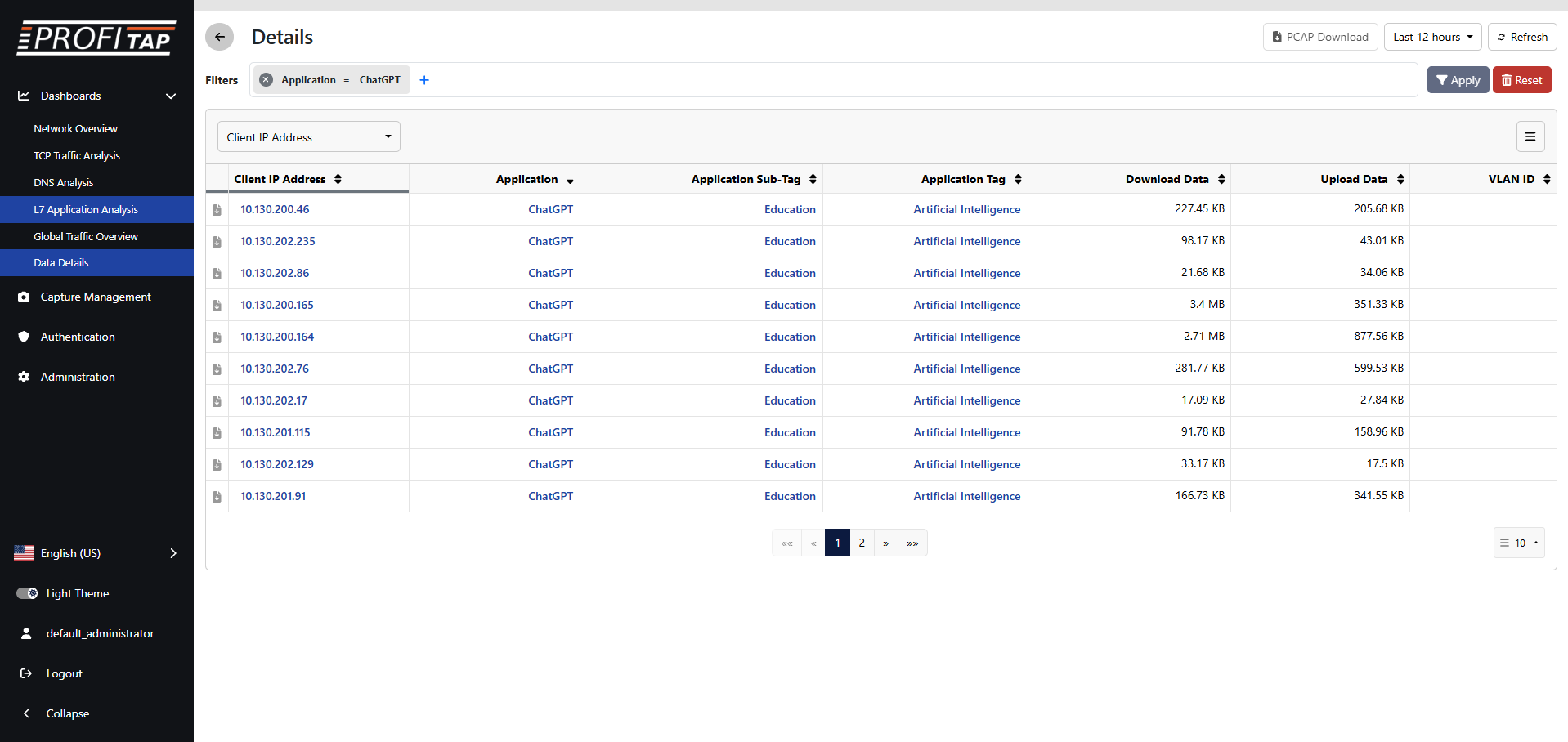Open row document icon for 10.130.201.115

tap(217, 433)
